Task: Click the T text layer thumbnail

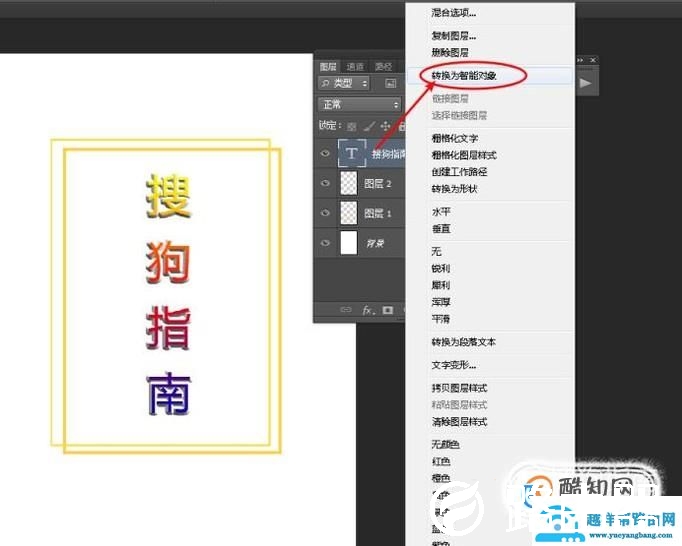Action: click(x=352, y=153)
